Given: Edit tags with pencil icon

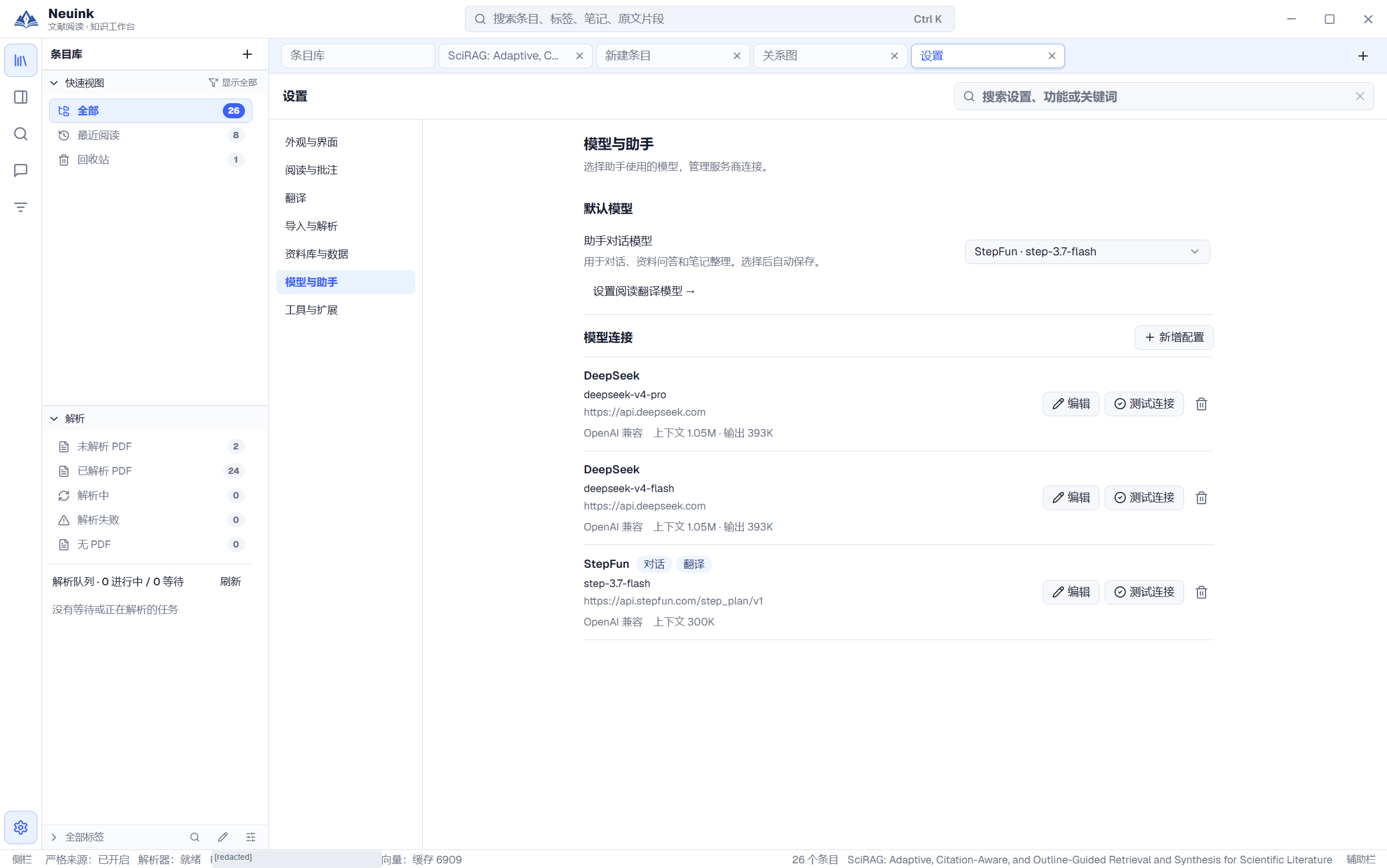Looking at the screenshot, I should point(223,837).
